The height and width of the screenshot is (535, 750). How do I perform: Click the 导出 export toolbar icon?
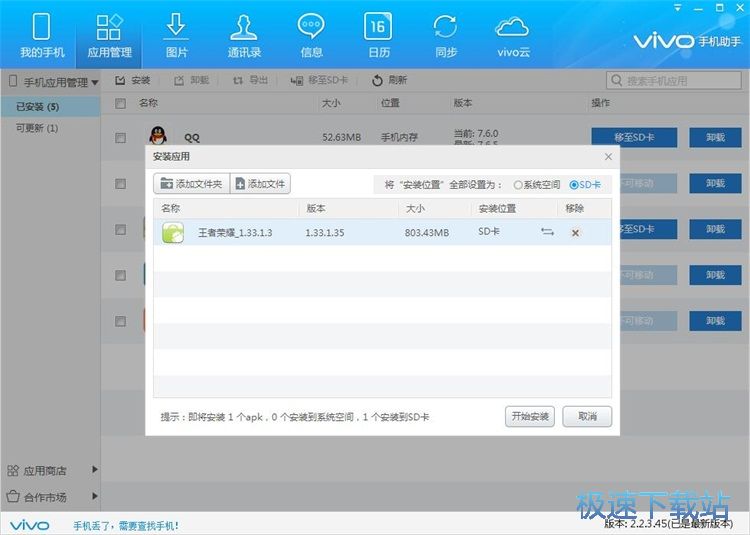238,80
